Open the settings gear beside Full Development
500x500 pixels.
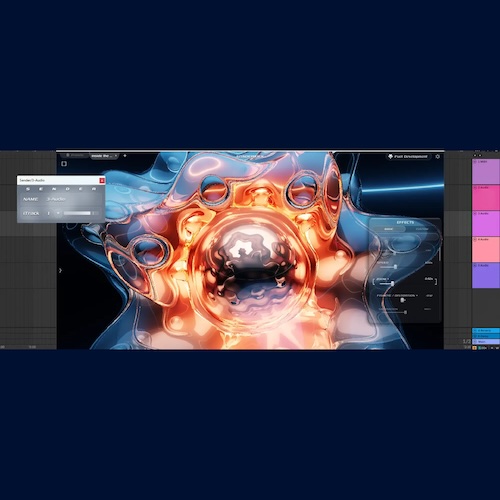pos(438,156)
